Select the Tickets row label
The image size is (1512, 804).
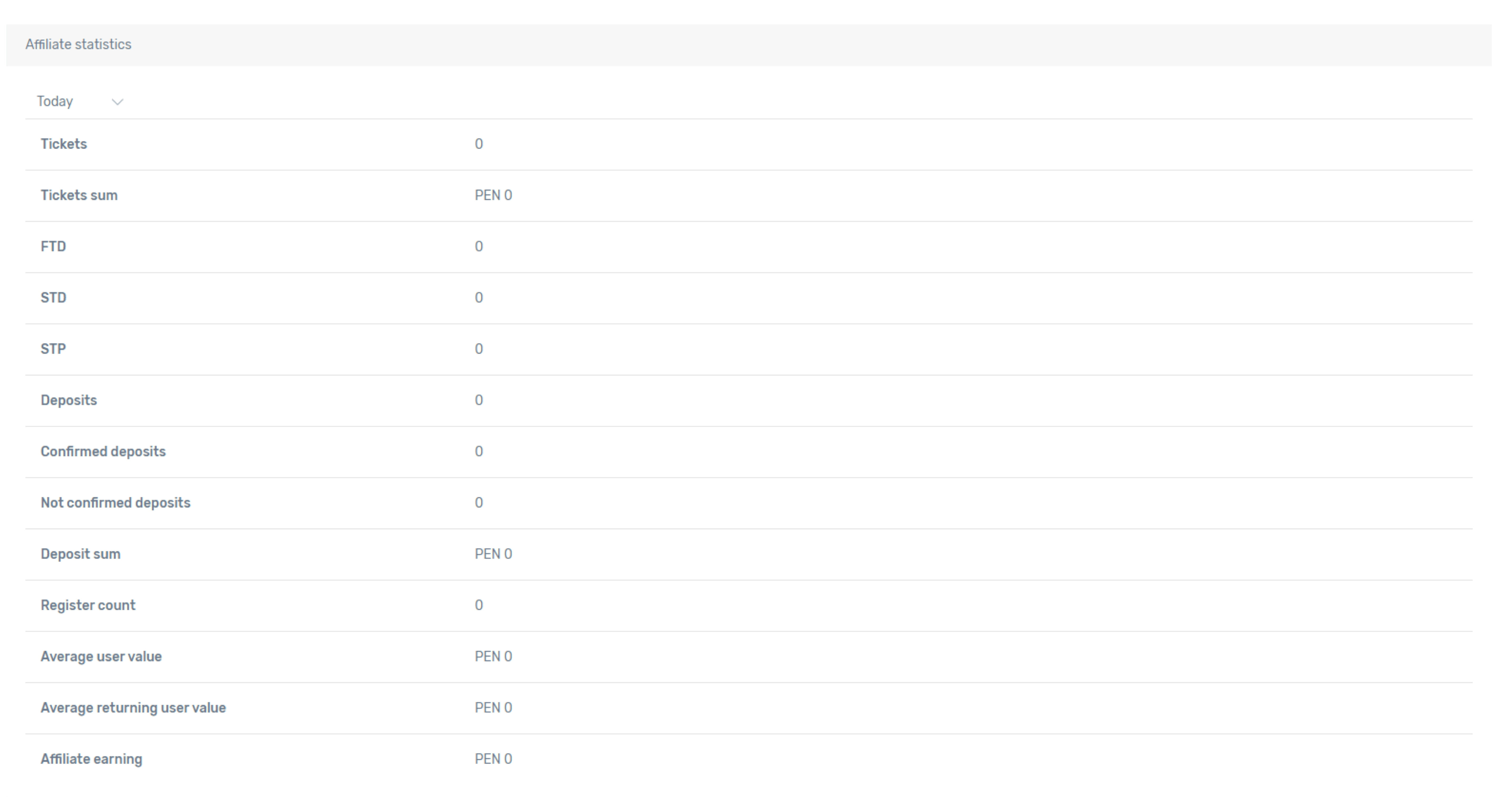(63, 145)
